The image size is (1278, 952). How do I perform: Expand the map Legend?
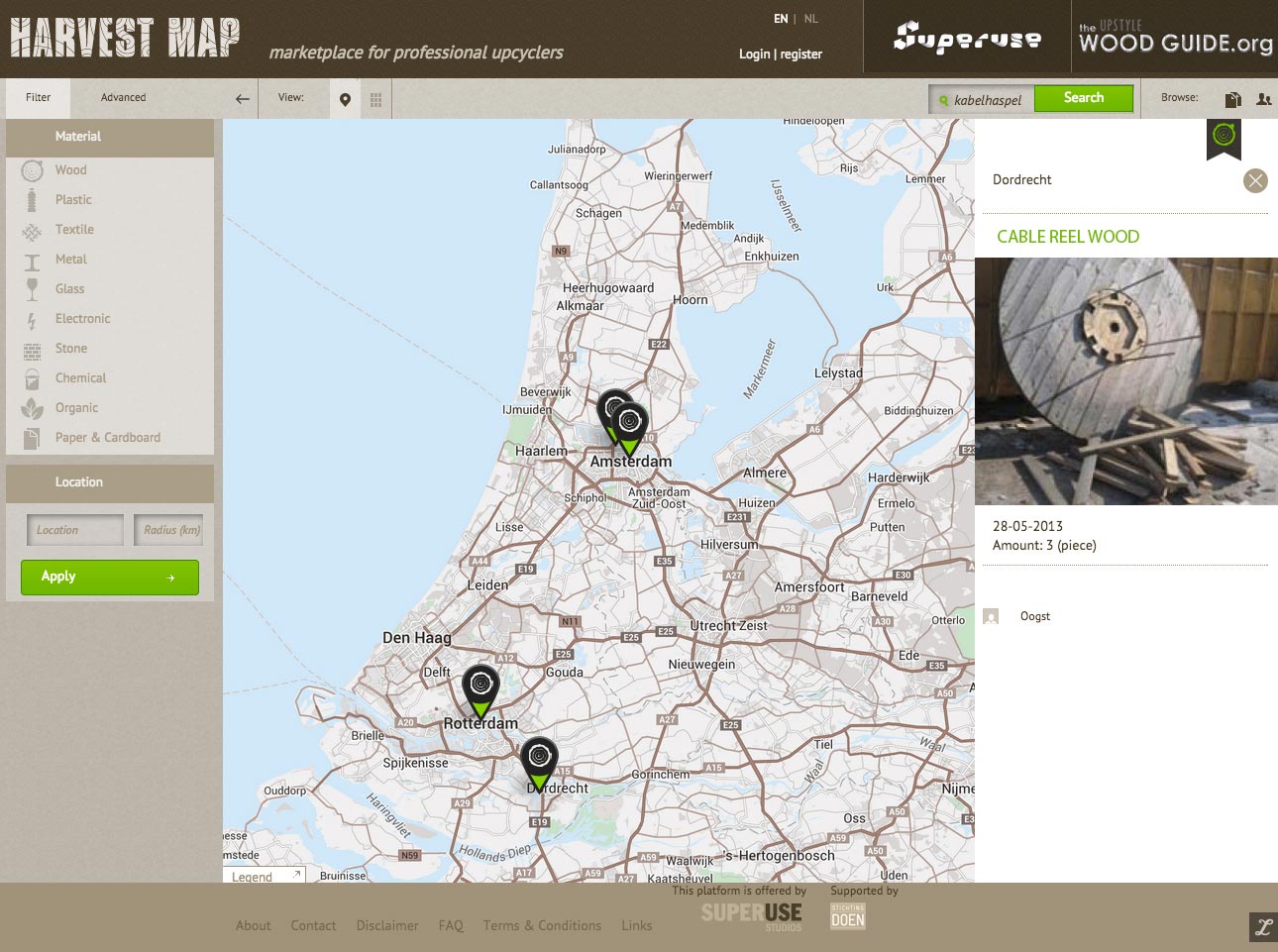coord(265,876)
